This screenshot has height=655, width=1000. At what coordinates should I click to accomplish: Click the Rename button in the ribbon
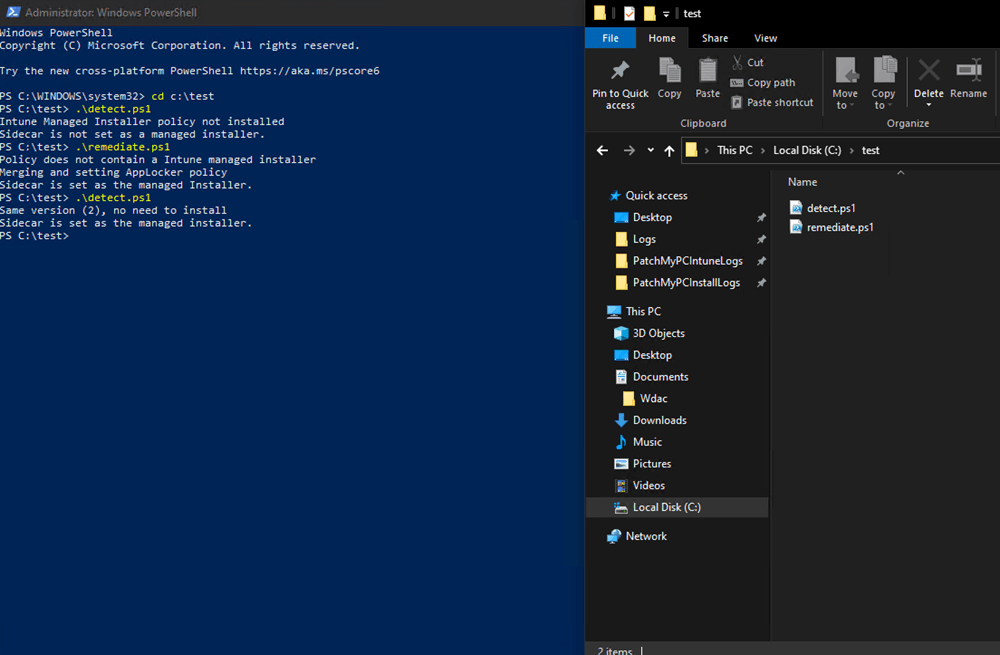coord(968,78)
